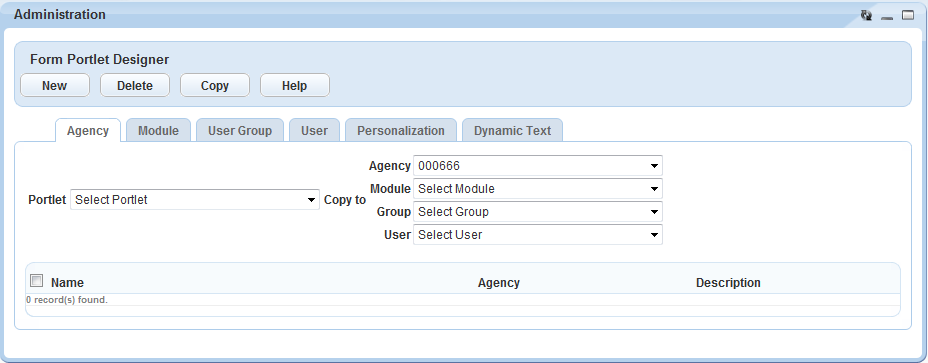The height and width of the screenshot is (363, 928).
Task: Select the Agency tab
Action: tap(88, 131)
